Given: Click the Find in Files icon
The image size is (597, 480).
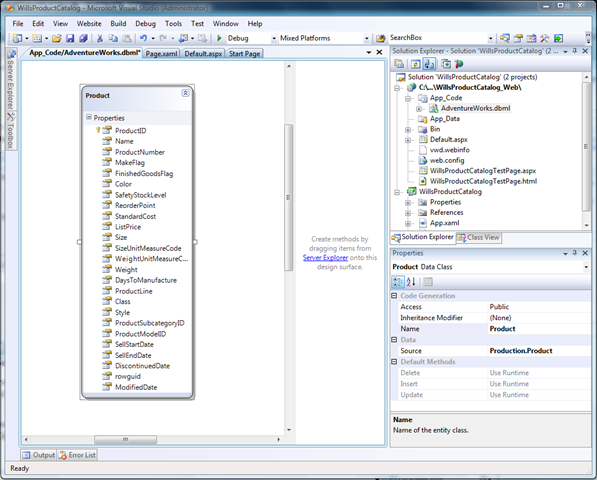Looking at the screenshot, I should click(380, 38).
